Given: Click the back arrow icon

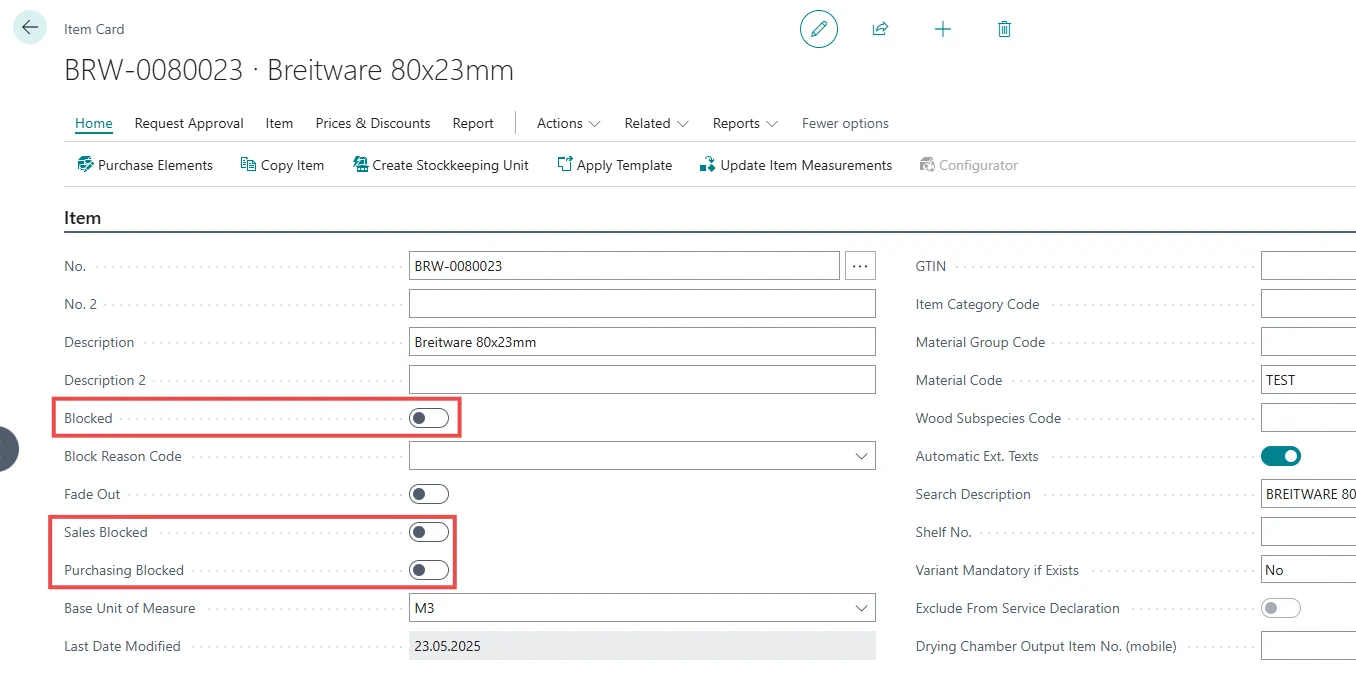Looking at the screenshot, I should click(x=29, y=28).
